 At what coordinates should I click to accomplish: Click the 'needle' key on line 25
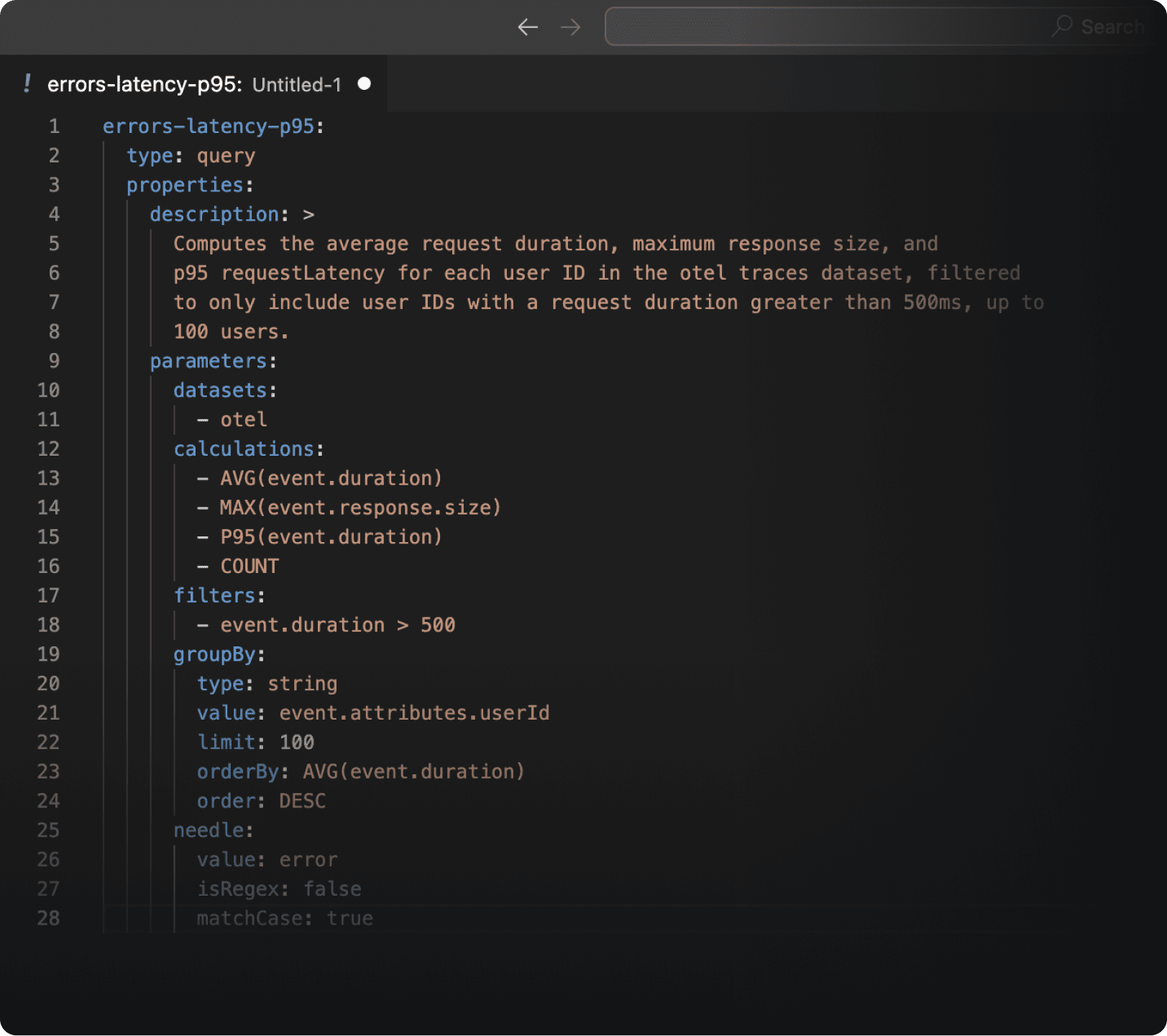[x=209, y=830]
